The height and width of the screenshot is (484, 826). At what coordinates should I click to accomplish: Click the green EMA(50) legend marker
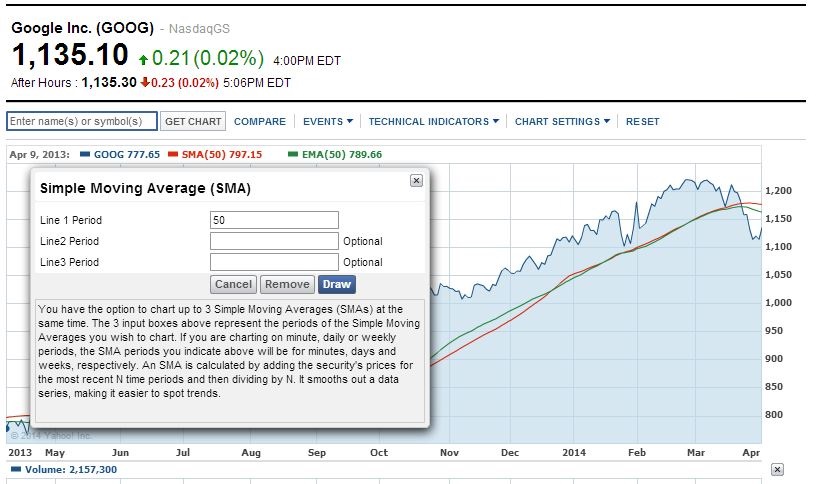pyautogui.click(x=293, y=154)
